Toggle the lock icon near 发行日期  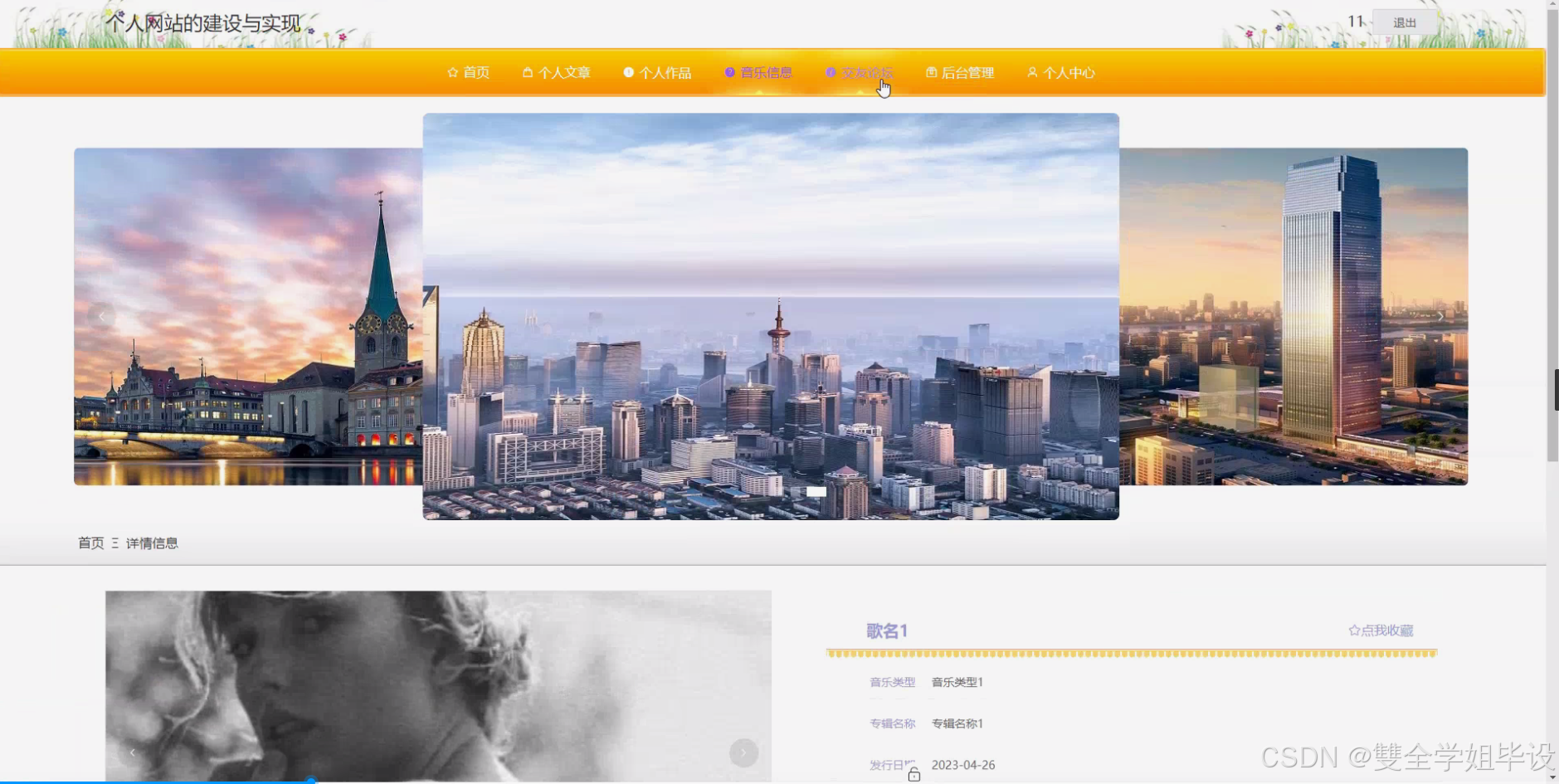(914, 775)
